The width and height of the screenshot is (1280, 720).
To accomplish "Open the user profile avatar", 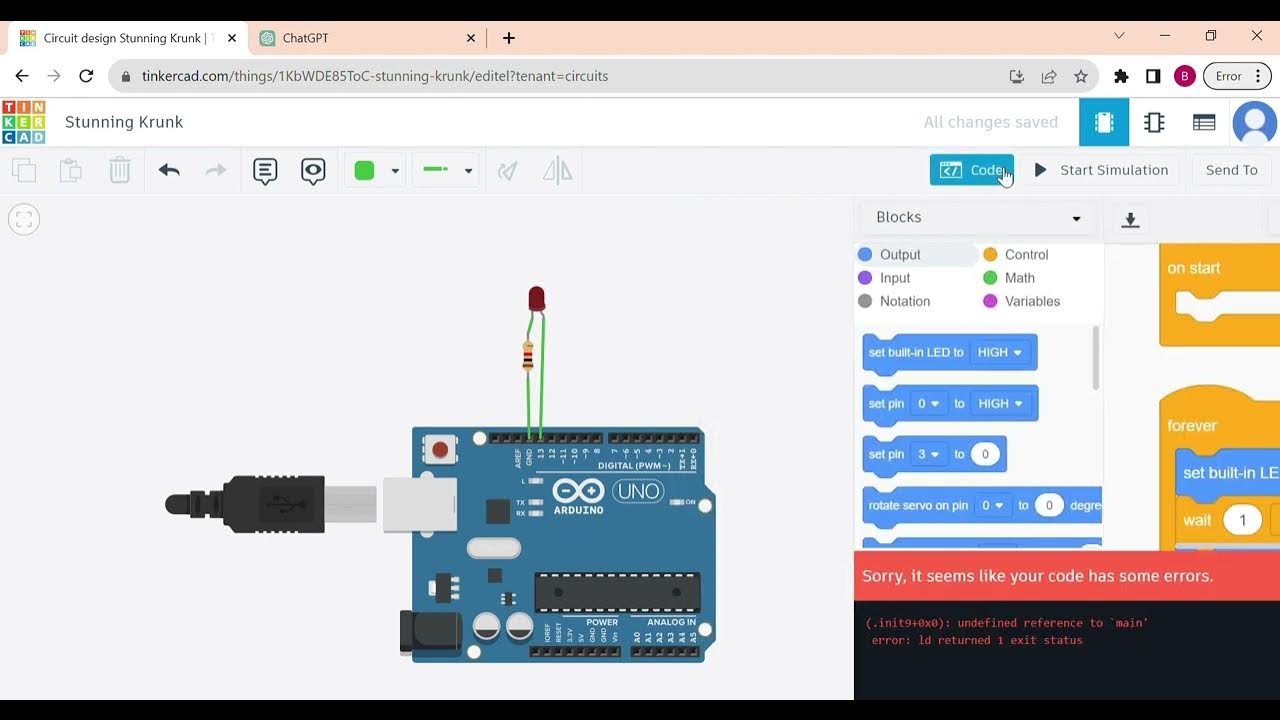I will (x=1255, y=122).
